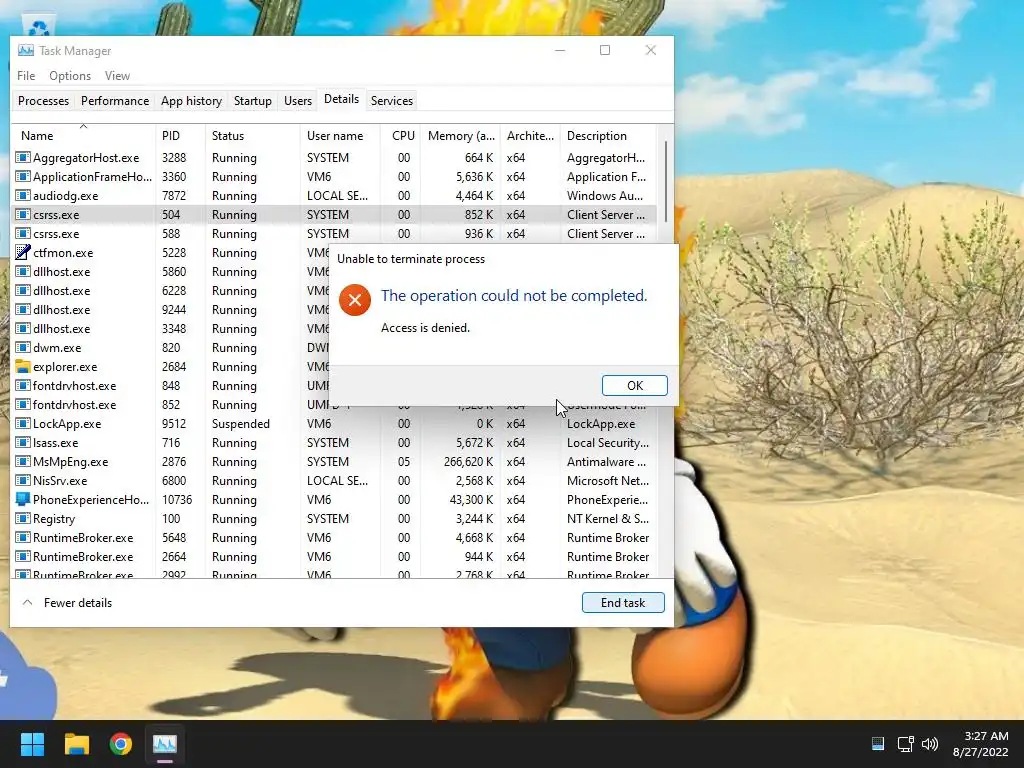This screenshot has height=768, width=1024.
Task: Click the 266,620 K memory value
Action: (x=468, y=461)
